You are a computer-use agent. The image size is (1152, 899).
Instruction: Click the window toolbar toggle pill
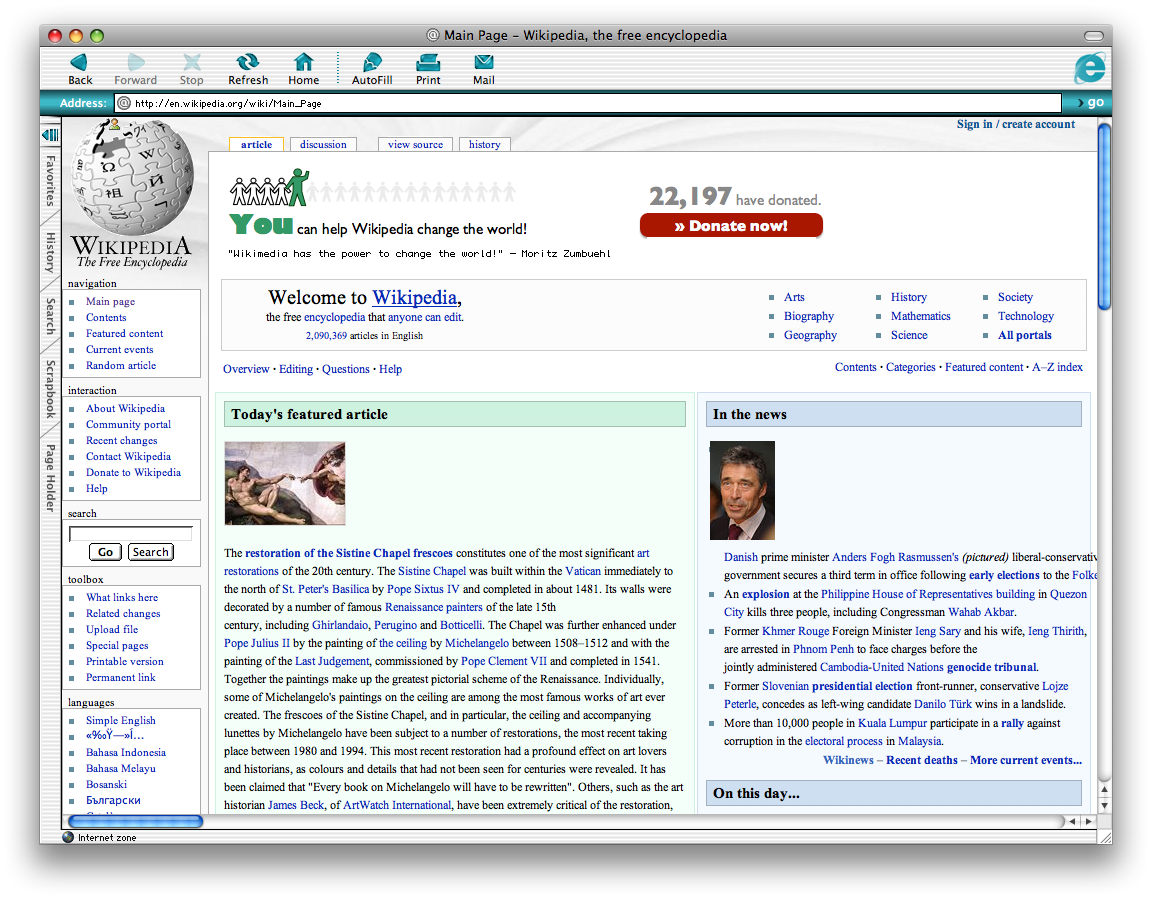(x=1094, y=35)
